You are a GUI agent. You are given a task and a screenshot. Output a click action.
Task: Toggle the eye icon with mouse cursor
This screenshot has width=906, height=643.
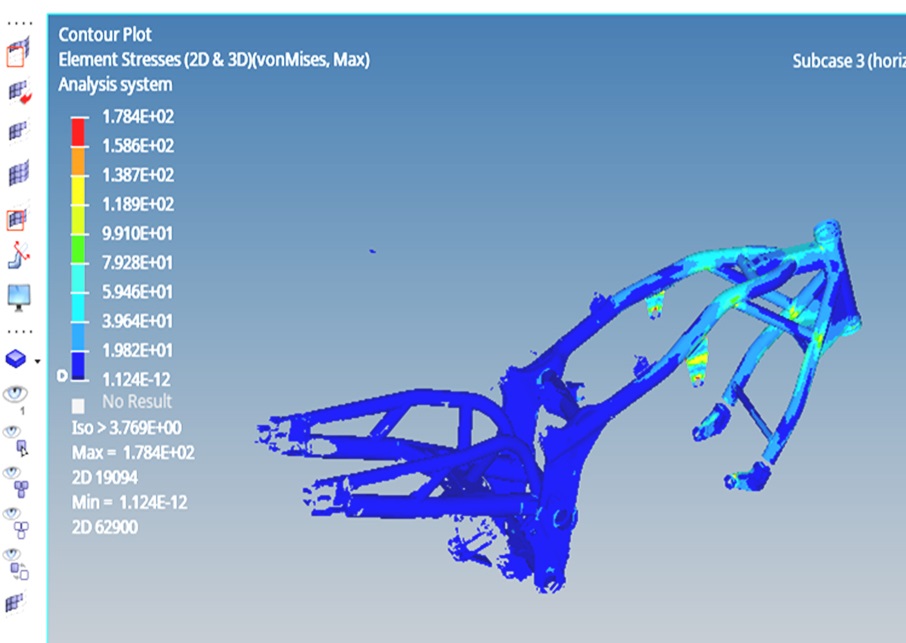coord(18,439)
